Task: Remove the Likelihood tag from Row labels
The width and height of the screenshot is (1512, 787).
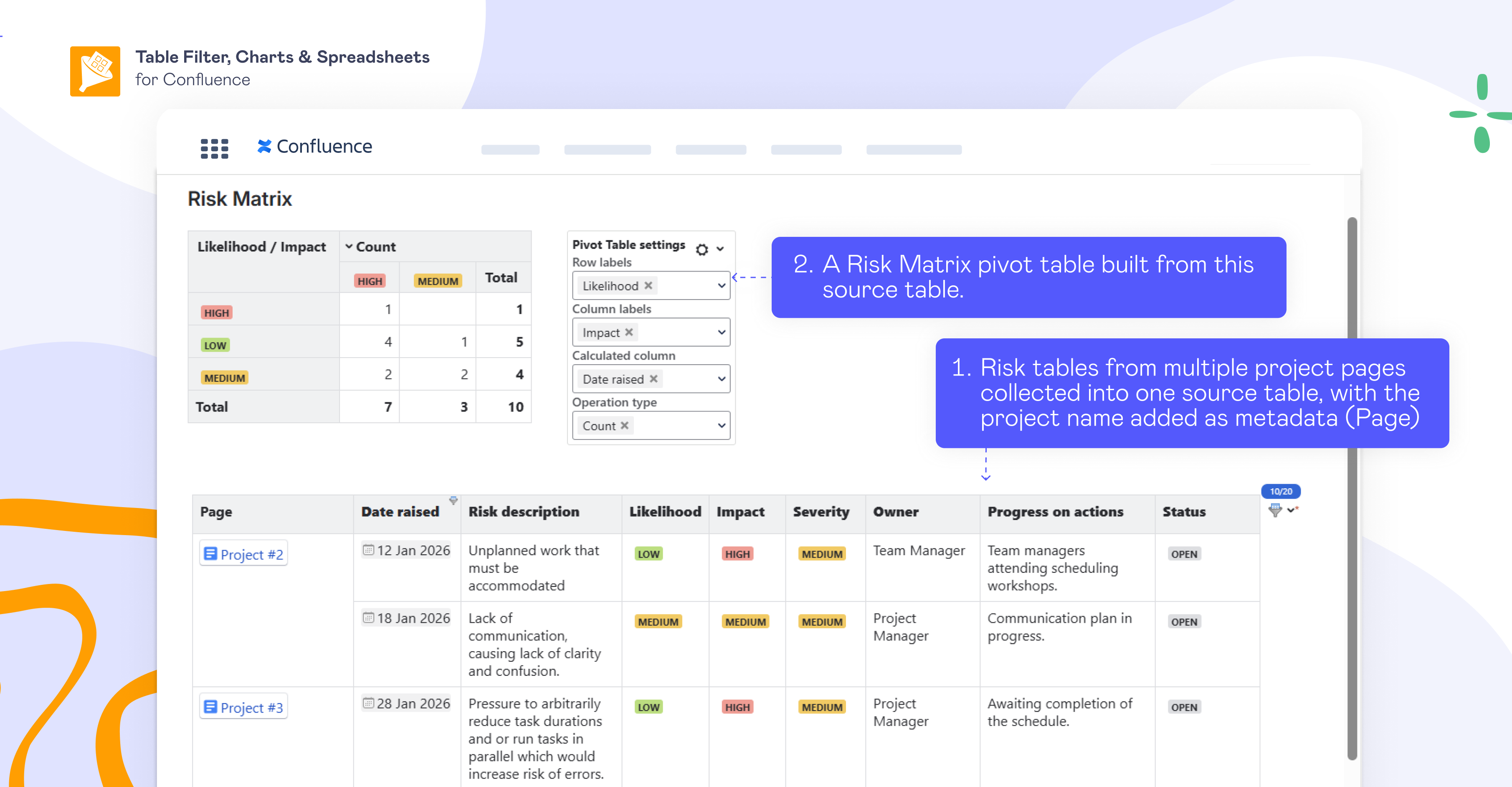Action: point(648,285)
